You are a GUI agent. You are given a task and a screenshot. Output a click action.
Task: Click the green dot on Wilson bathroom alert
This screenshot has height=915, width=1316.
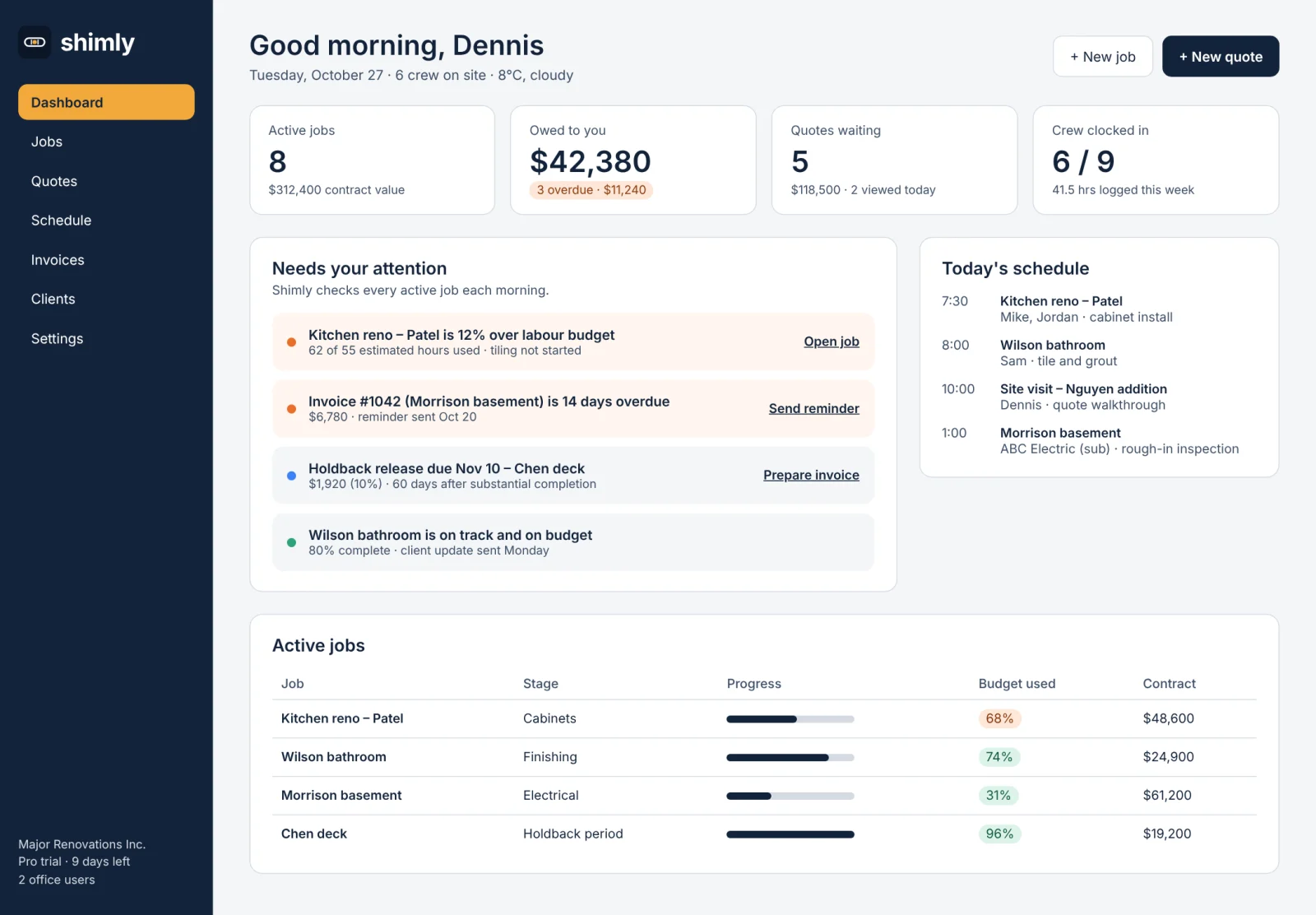pos(291,542)
